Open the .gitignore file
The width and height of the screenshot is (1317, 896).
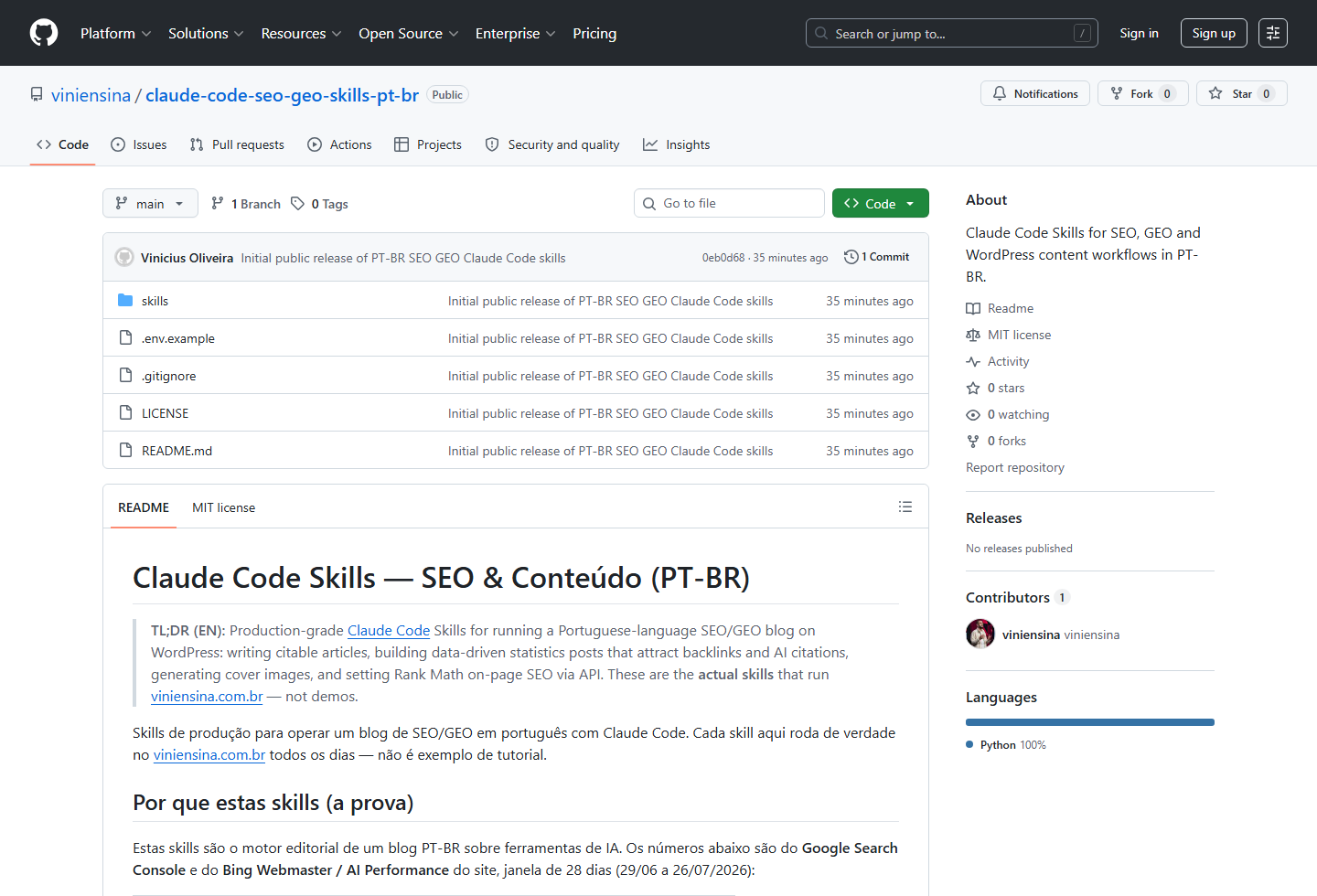point(169,376)
